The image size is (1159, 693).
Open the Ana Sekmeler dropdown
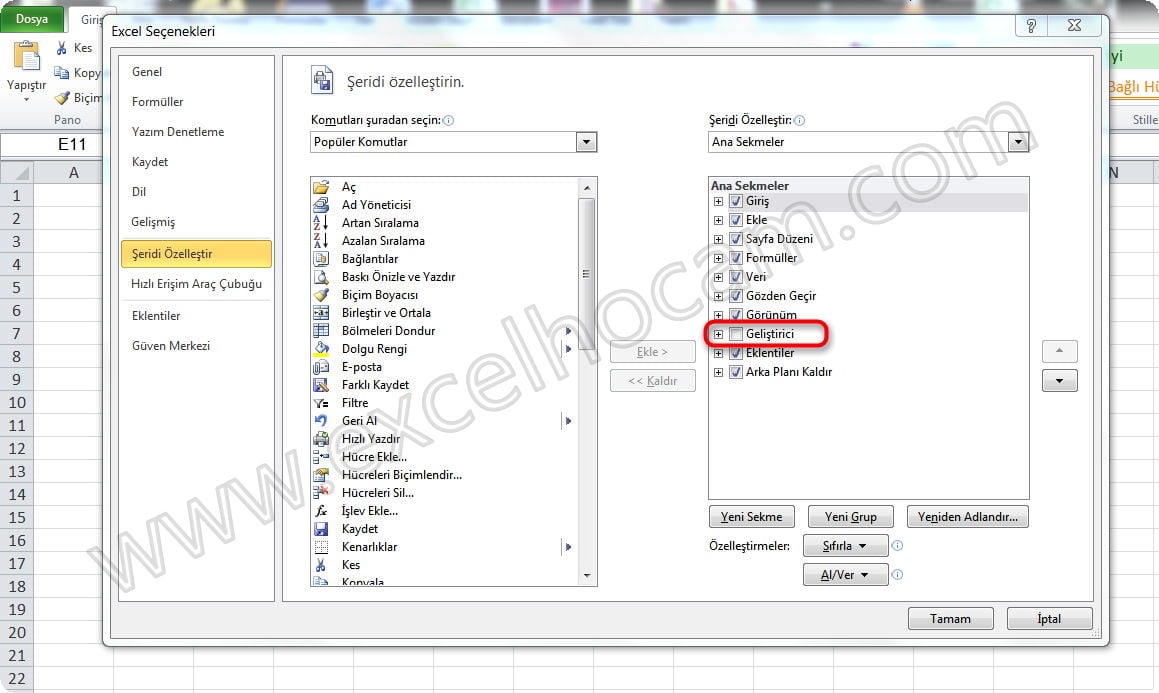click(1018, 142)
